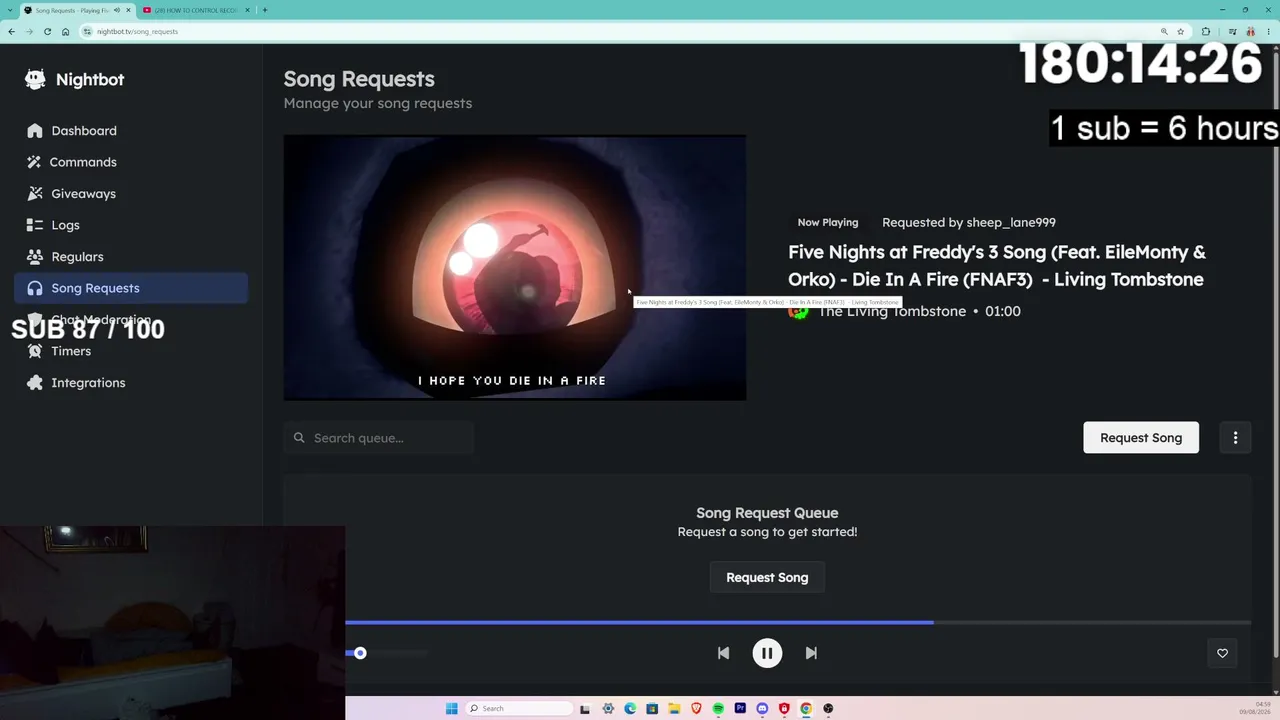The image size is (1280, 720).
Task: Open Task View on the taskbar
Action: tap(583, 709)
